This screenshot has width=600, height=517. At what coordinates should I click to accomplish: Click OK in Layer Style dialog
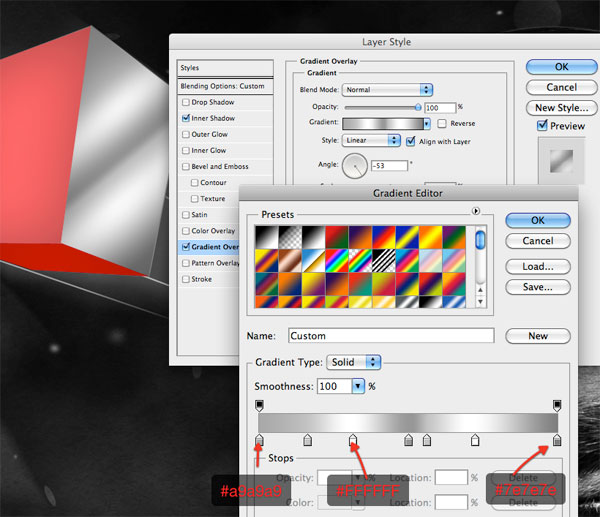point(561,67)
